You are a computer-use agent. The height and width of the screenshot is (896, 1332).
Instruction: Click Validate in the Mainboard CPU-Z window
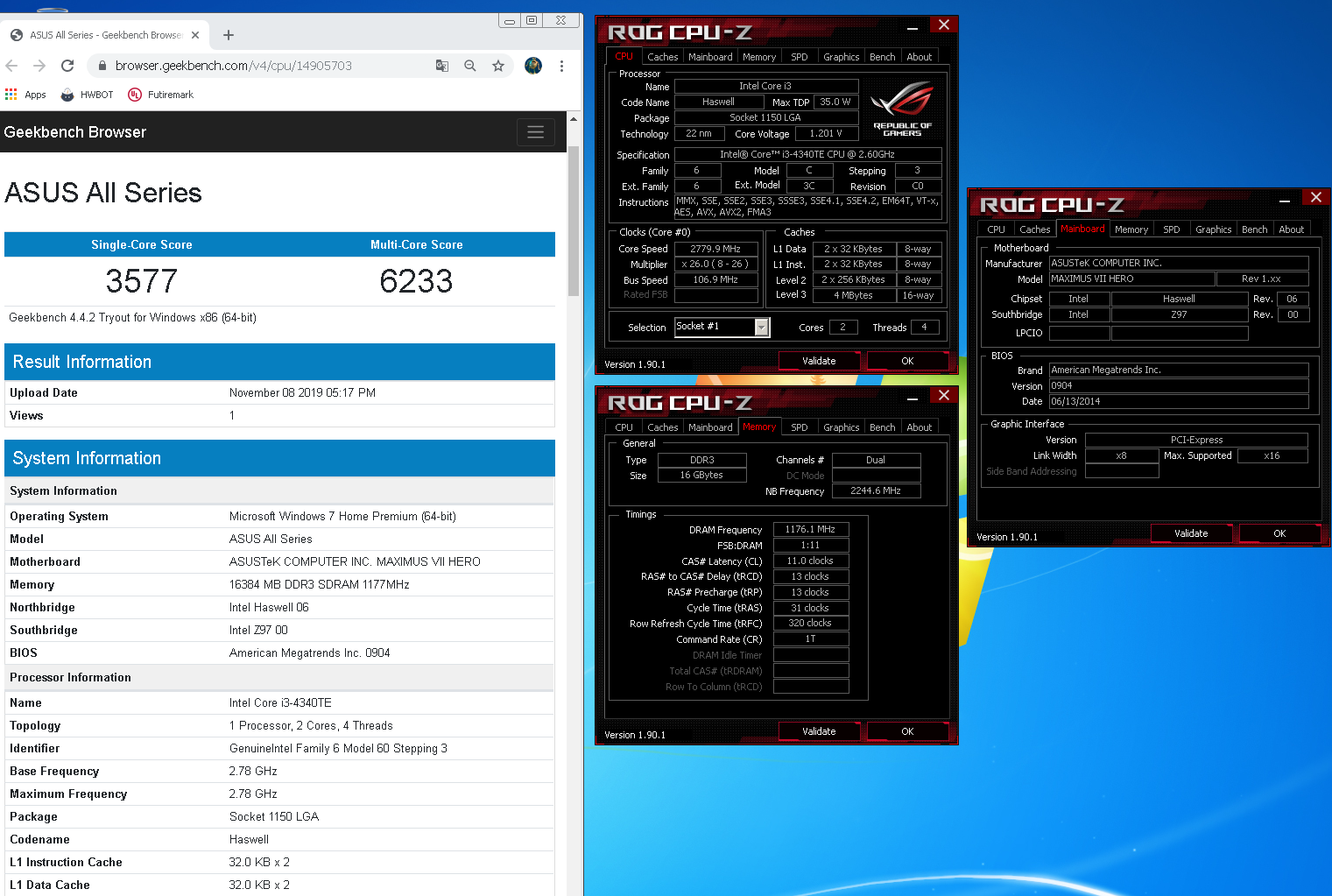[1191, 533]
